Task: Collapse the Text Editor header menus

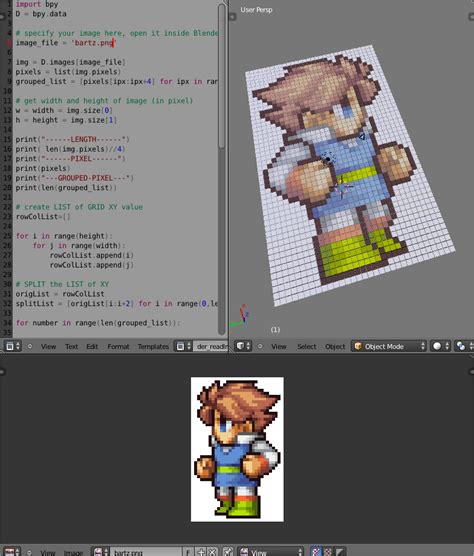Action: point(30,346)
